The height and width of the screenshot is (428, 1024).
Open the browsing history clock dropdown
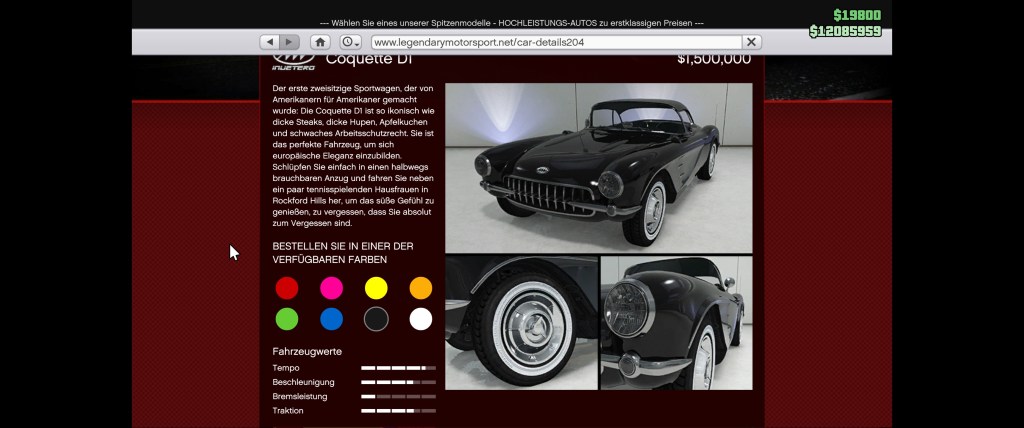(x=351, y=42)
